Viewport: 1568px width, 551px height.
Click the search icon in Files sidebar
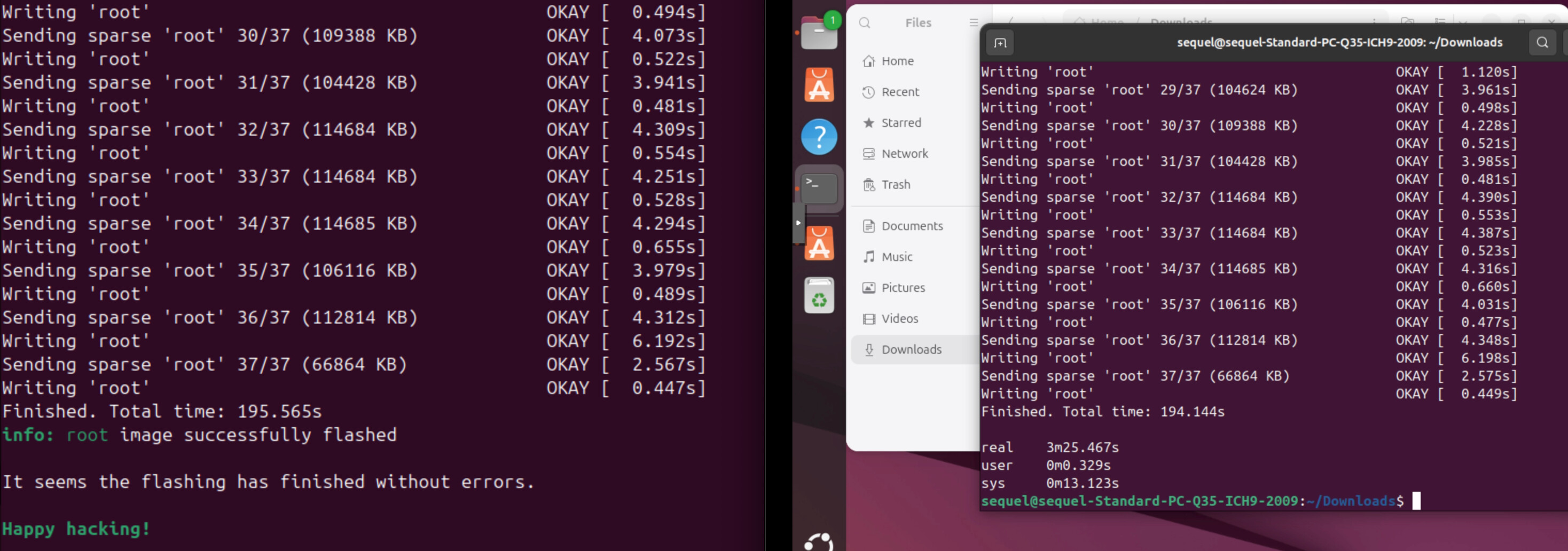coord(864,23)
